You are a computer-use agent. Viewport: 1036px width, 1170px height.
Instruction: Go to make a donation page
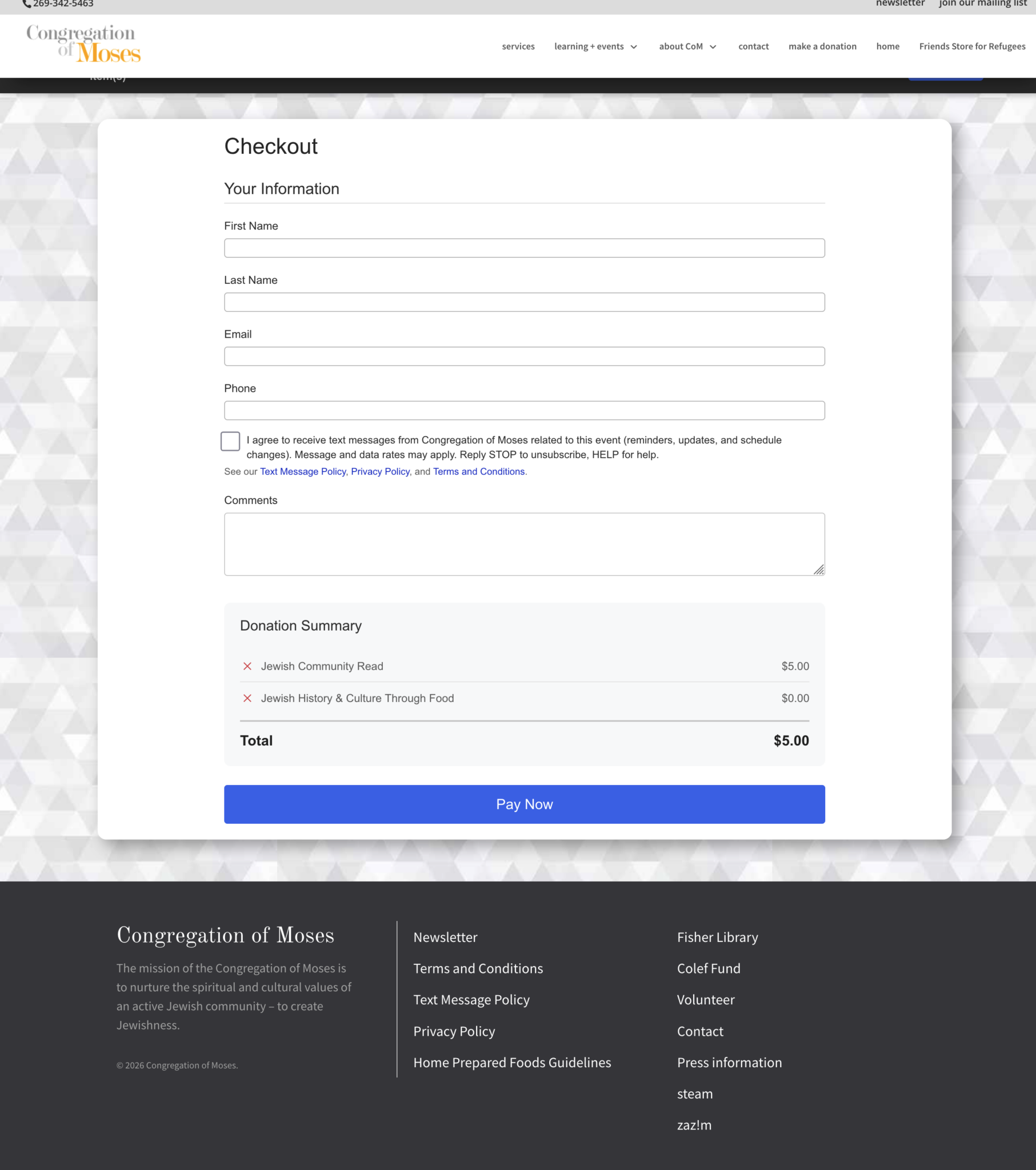822,46
